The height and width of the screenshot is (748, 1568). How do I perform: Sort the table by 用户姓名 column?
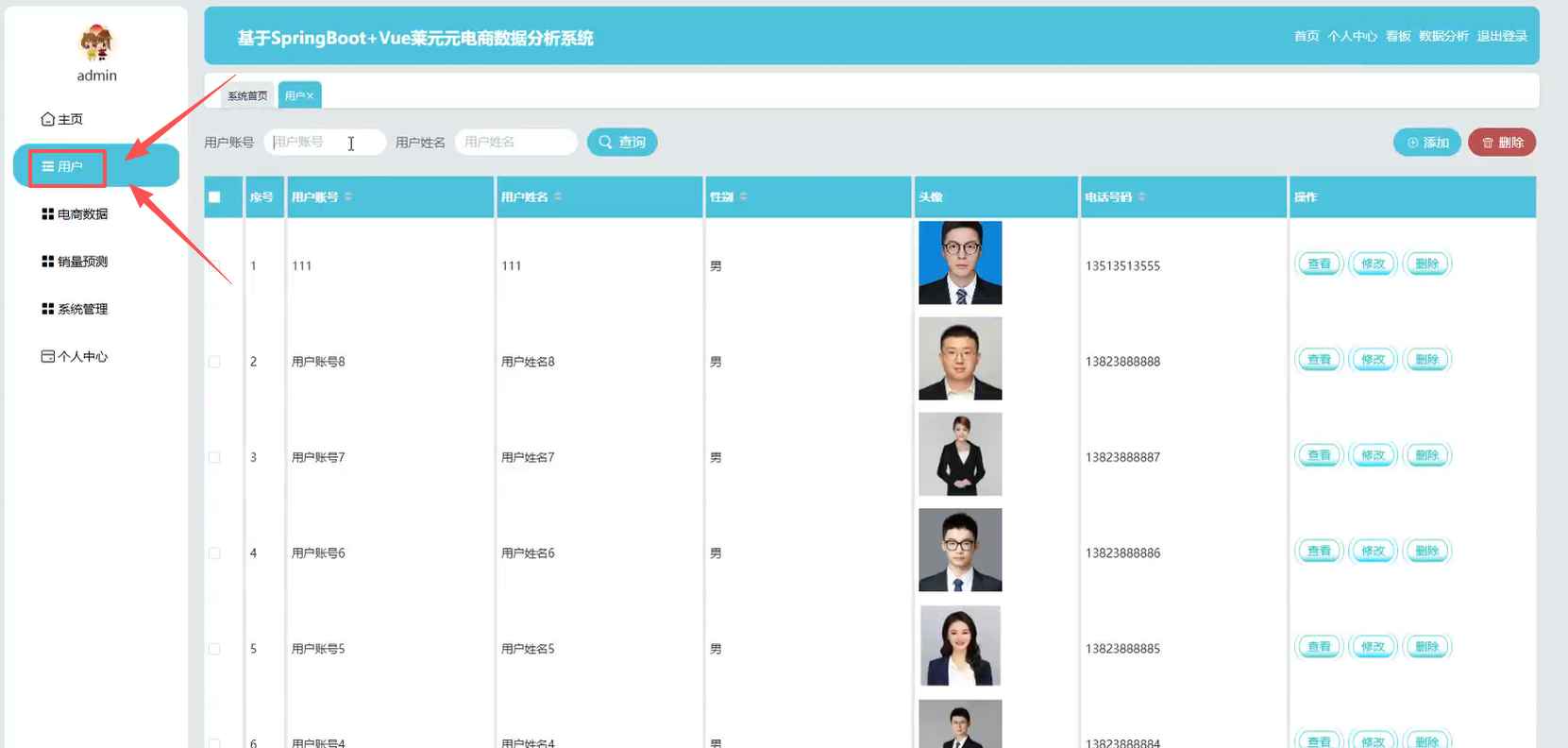point(558,196)
